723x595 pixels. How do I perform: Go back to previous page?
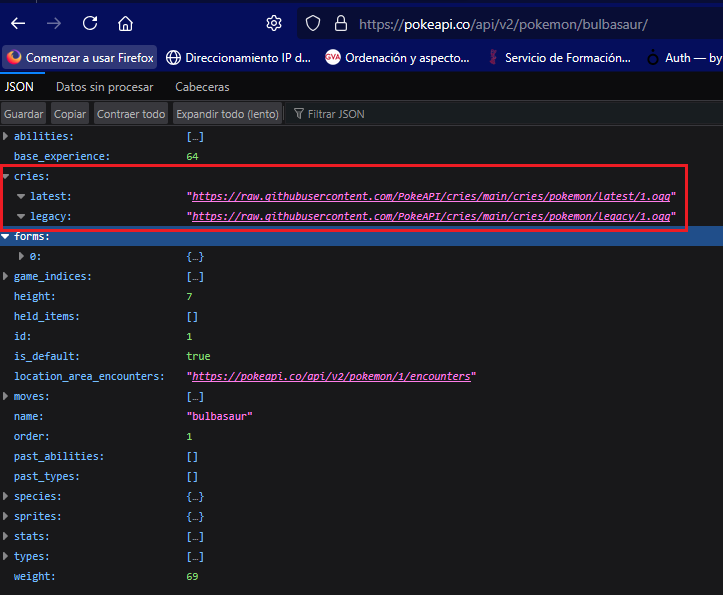pyautogui.click(x=18, y=23)
